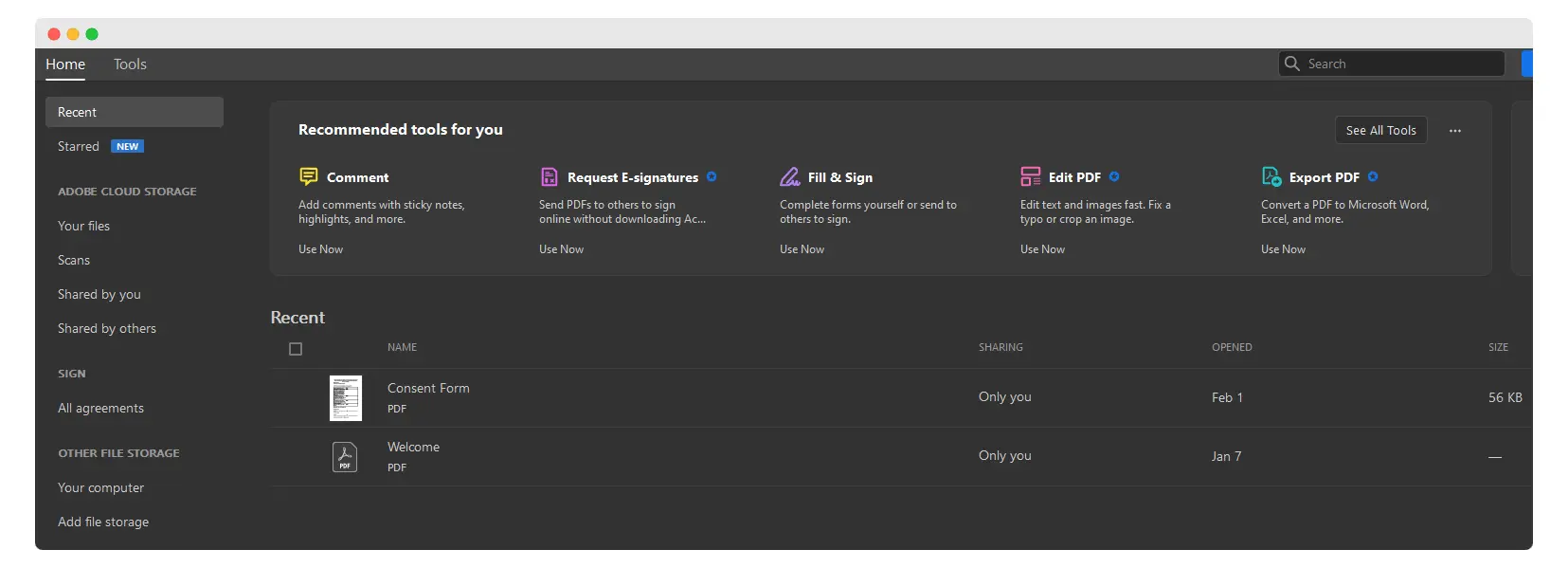This screenshot has width=1568, height=568.
Task: Open Shared by others
Action: (x=107, y=328)
